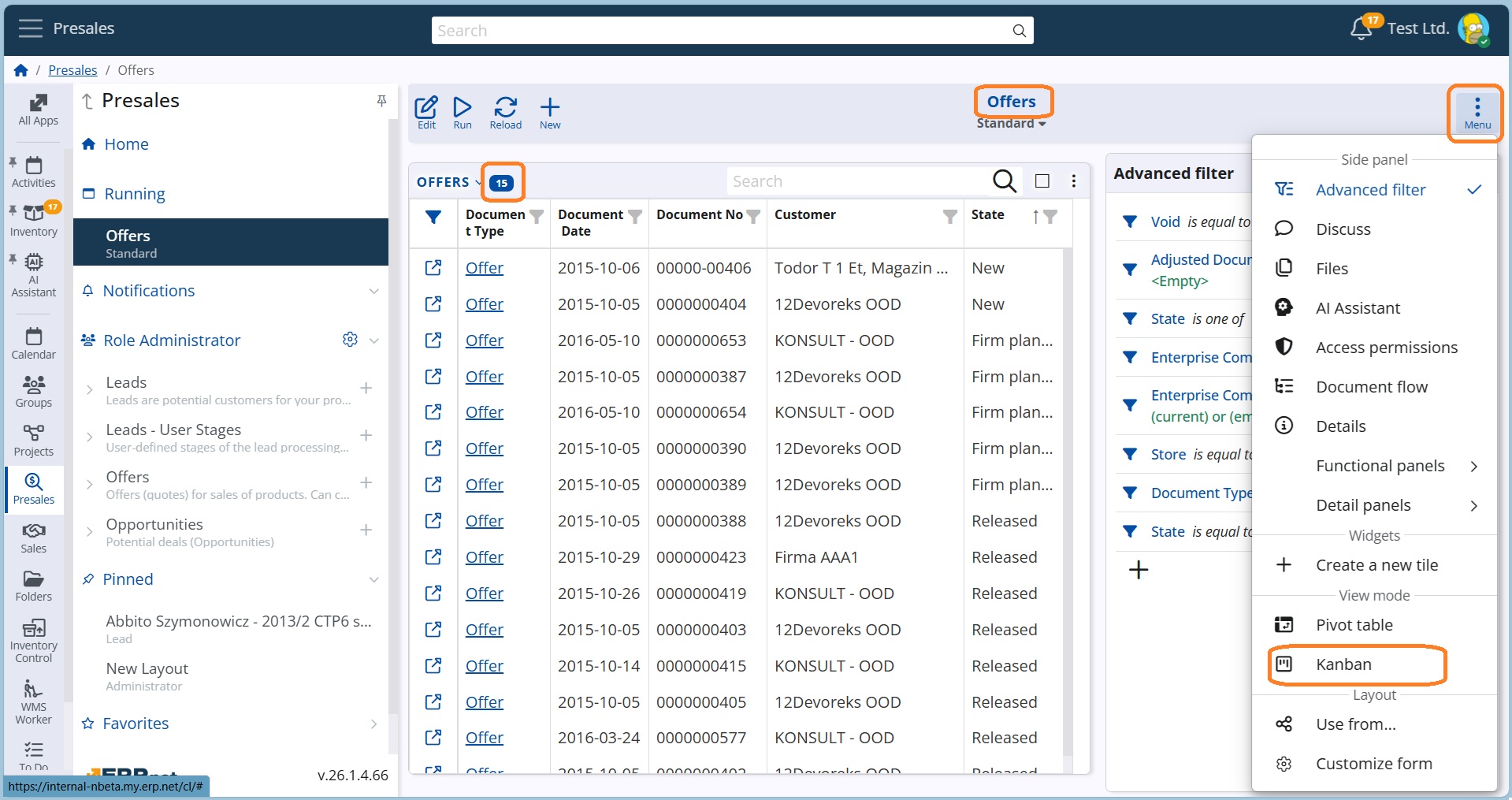Switch to Pivot table view mode
Screen dimensions: 1512x800
click(x=1375, y=625)
